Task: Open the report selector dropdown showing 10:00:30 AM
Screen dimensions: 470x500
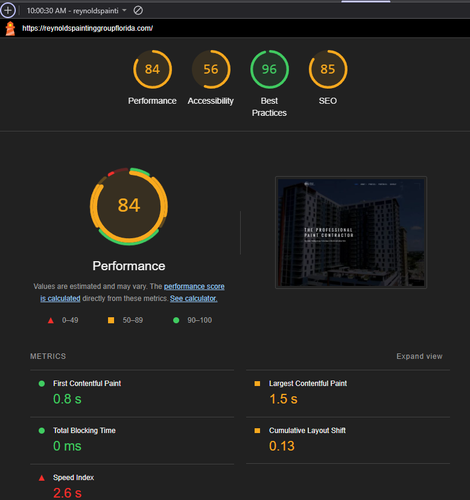Action: click(x=77, y=11)
